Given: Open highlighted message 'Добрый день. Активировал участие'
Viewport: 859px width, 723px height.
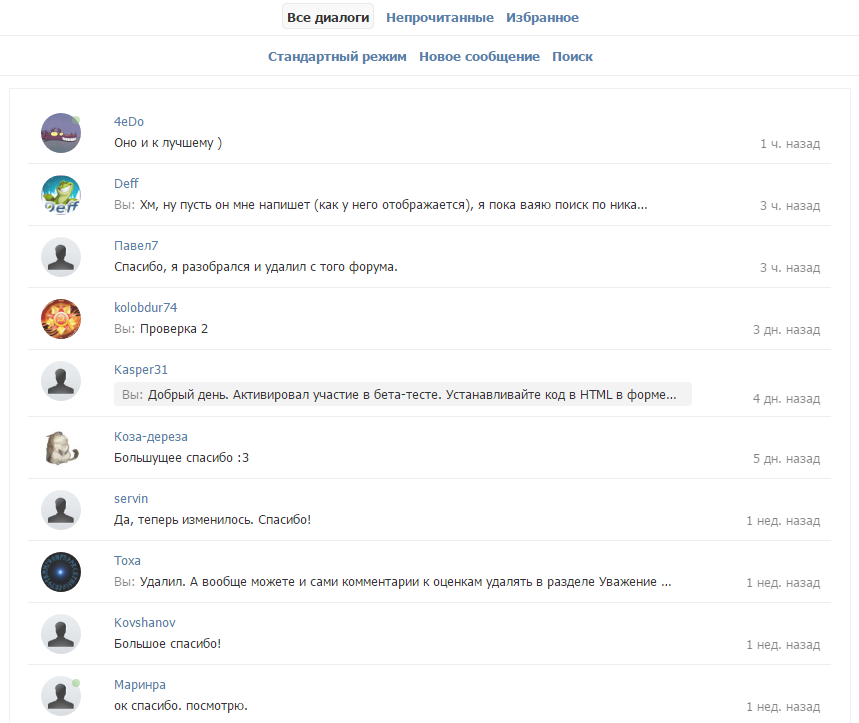Looking at the screenshot, I should tap(403, 394).
